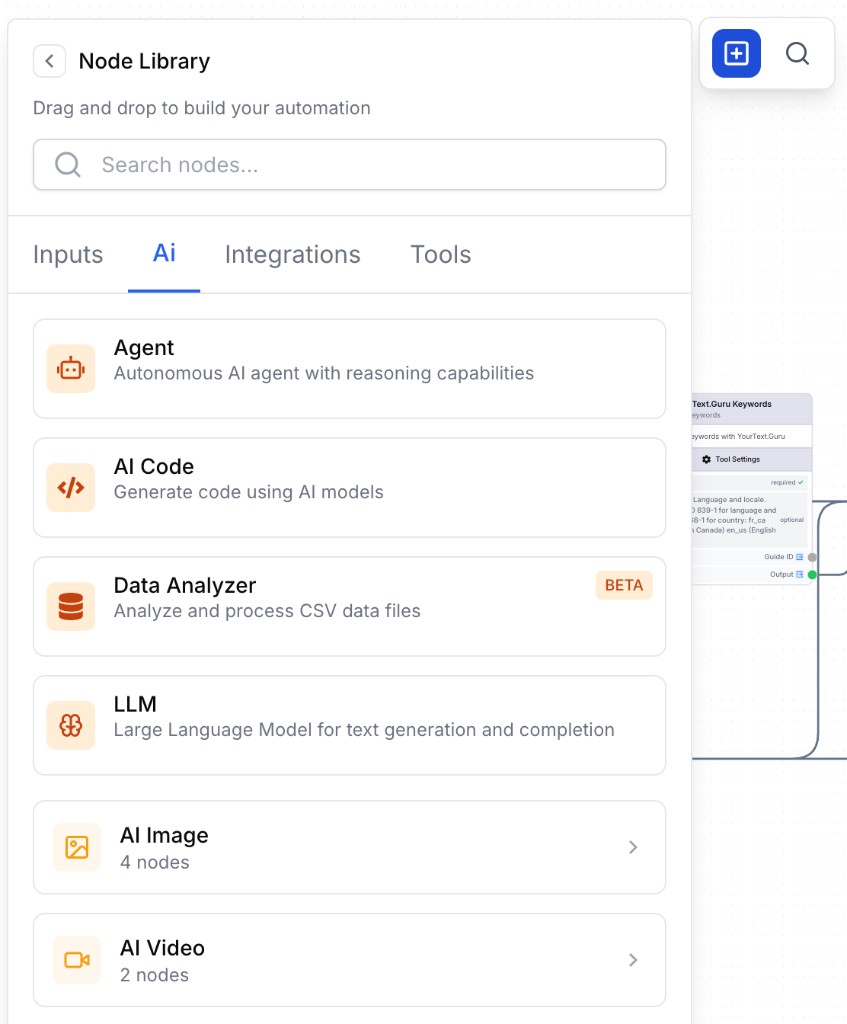Screen dimensions: 847x1024
Task: Focus the Search nodes input field
Action: (349, 165)
